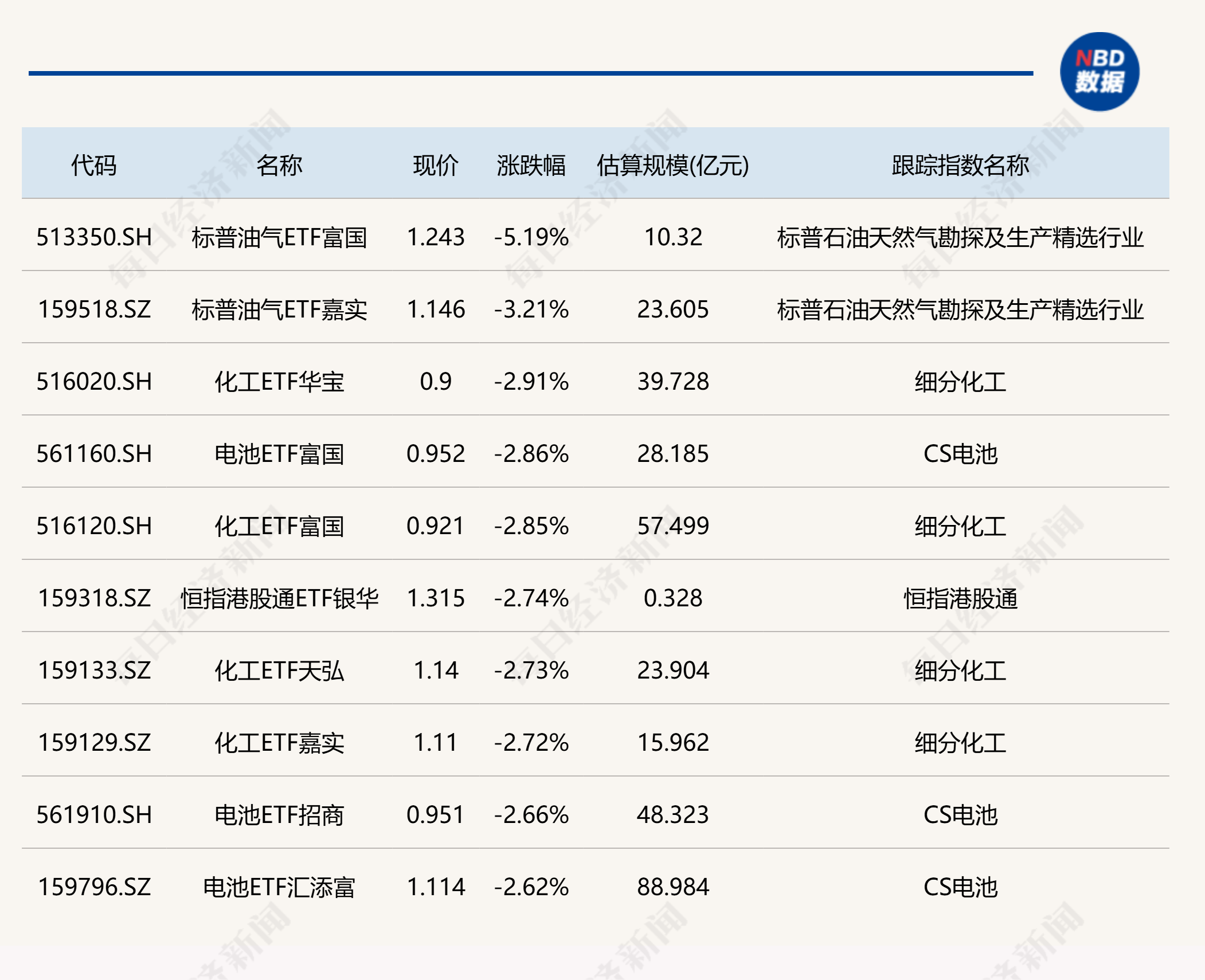Select the name 电池ETF招商
This screenshot has width=1205, height=980.
(x=279, y=815)
